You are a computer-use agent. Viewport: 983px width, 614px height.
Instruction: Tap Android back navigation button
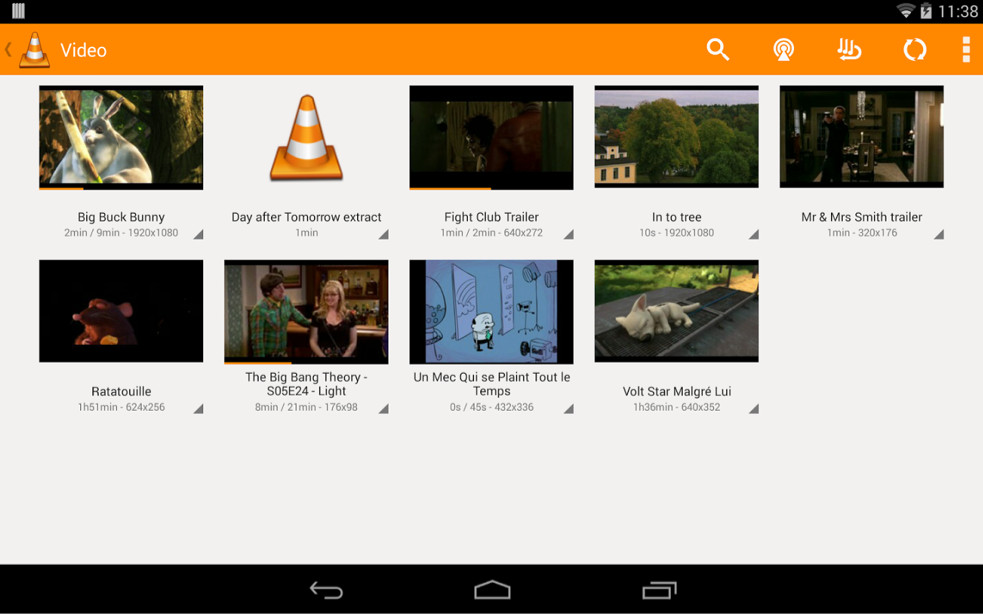(x=327, y=590)
